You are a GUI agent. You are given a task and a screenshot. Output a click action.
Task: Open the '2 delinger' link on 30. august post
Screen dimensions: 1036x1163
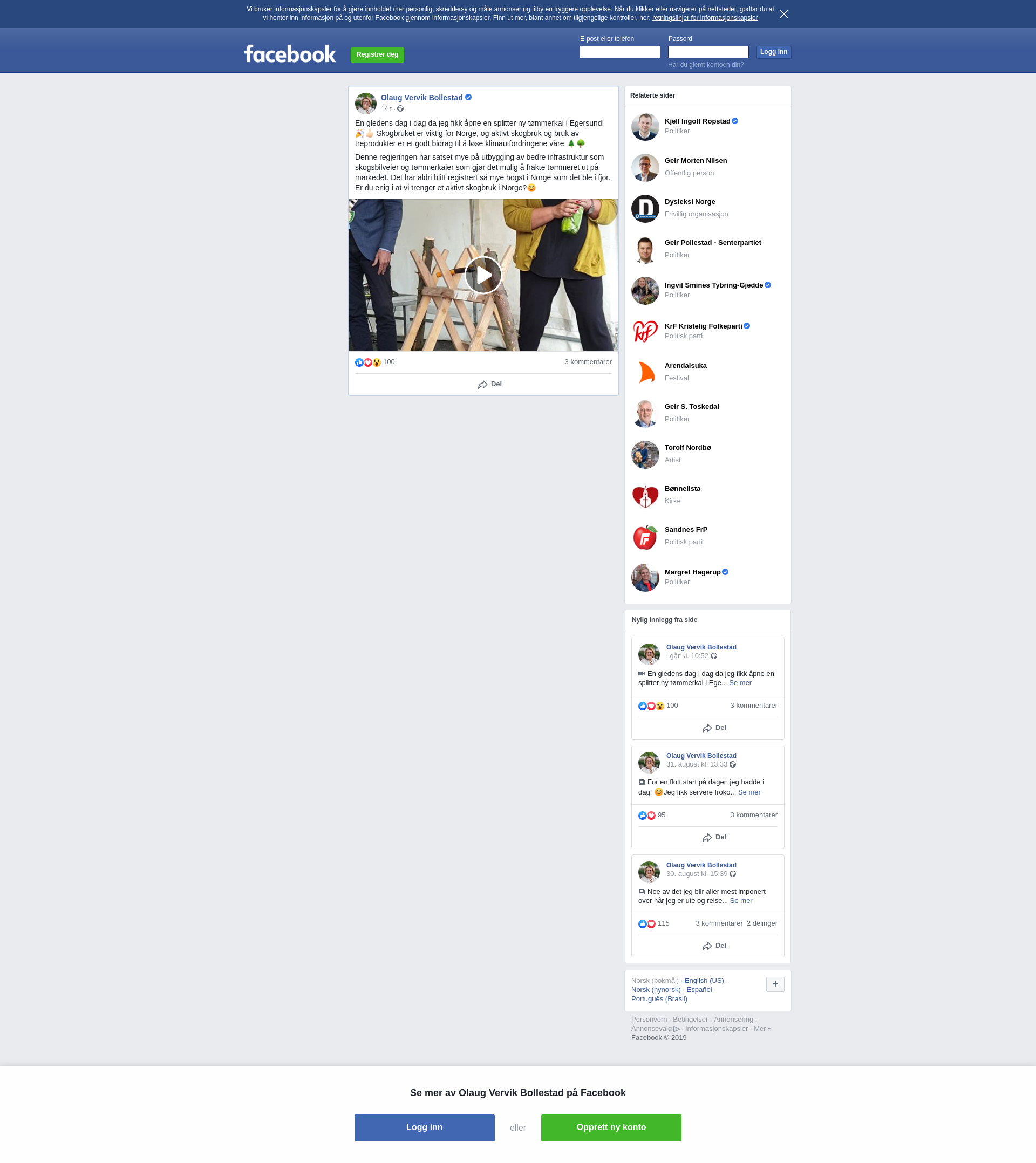coord(762,924)
